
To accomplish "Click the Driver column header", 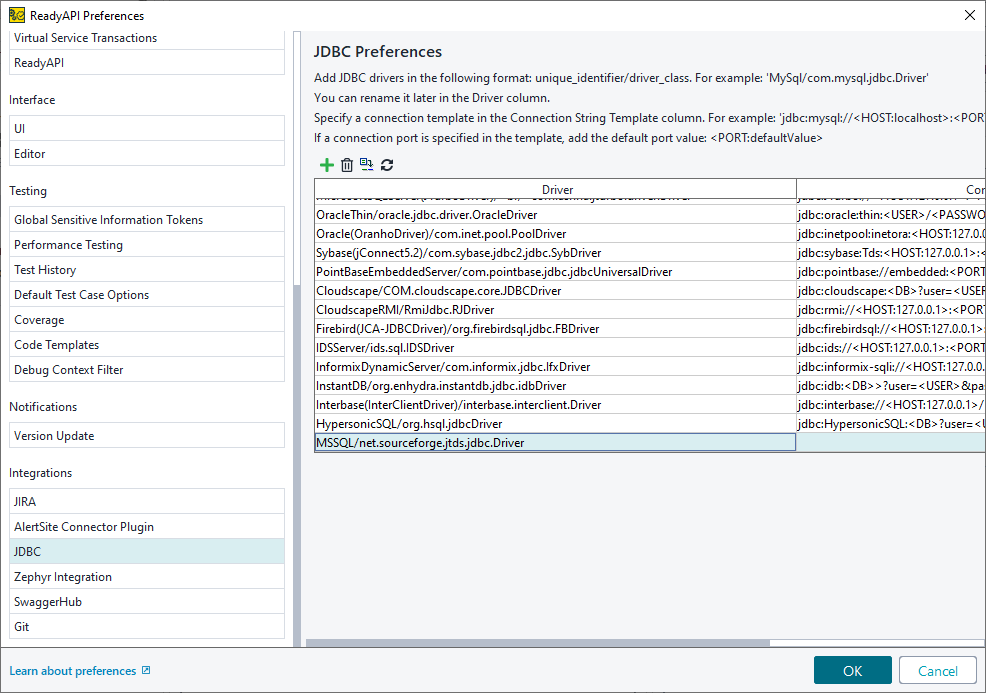I will click(x=557, y=189).
